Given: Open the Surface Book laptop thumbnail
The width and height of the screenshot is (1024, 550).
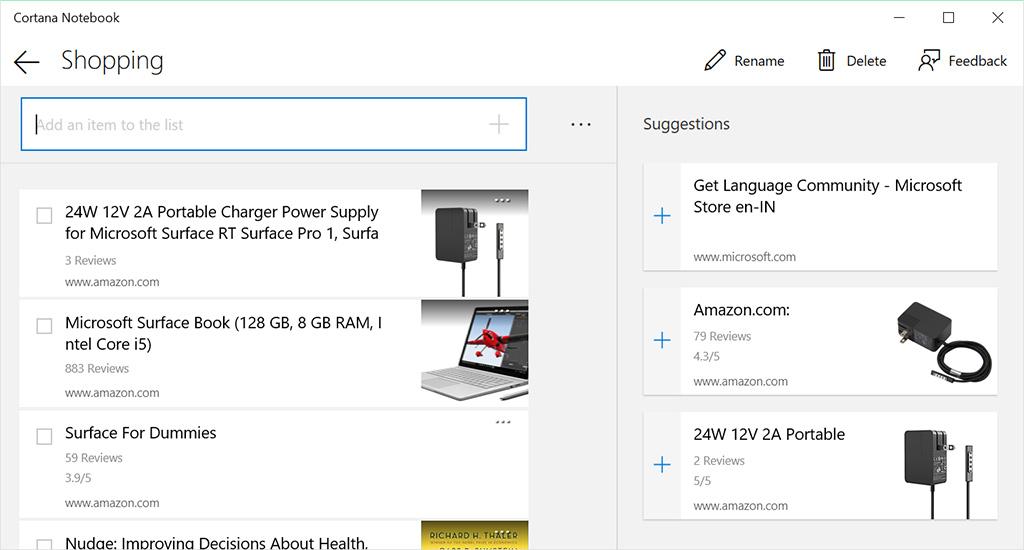Looking at the screenshot, I should coord(475,353).
